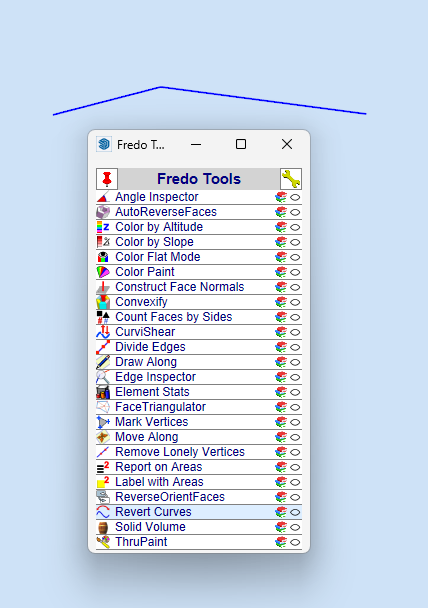Select the 'Edge Inspector' label
This screenshot has width=428, height=608.
point(155,377)
